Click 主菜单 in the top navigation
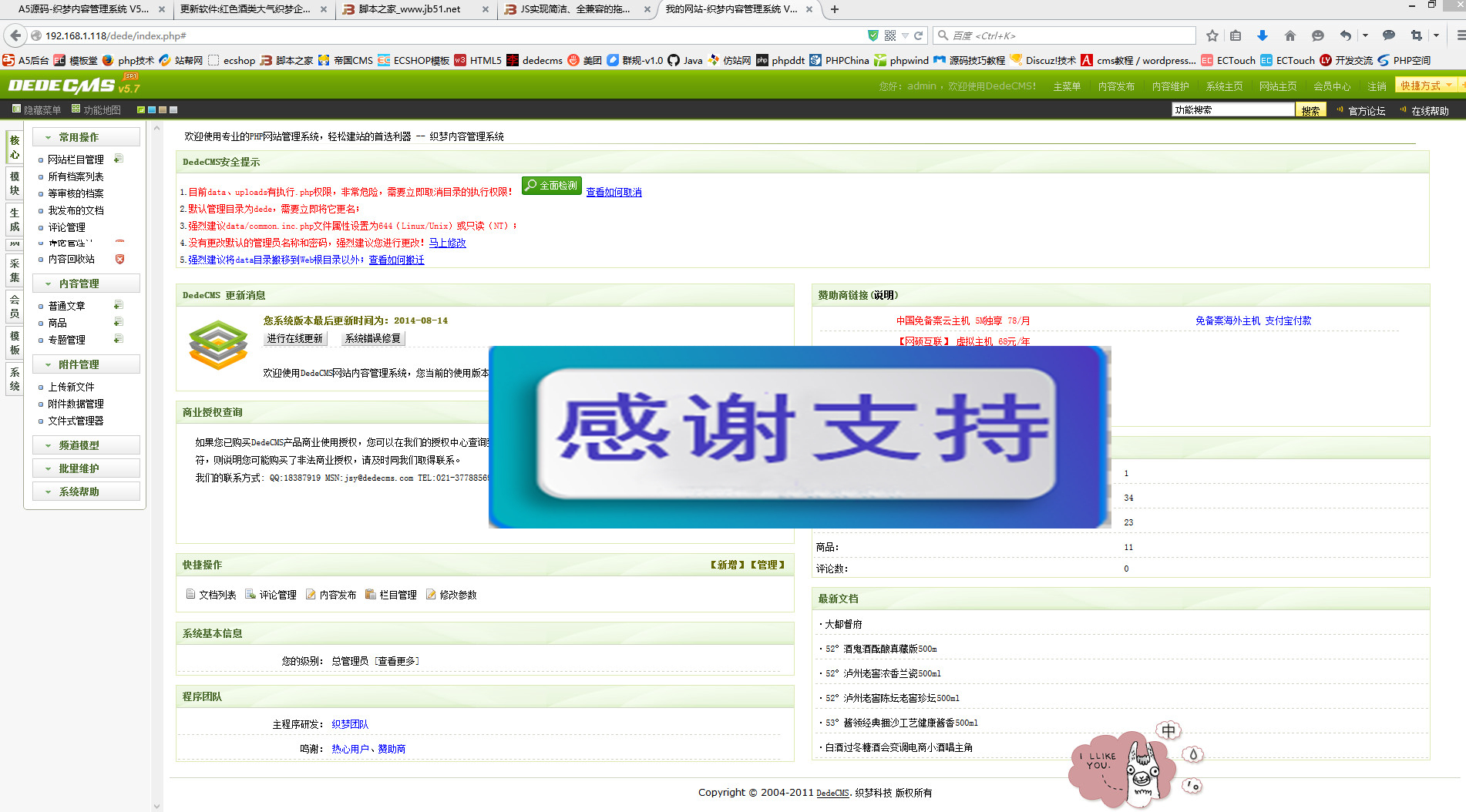The image size is (1466, 812). pyautogui.click(x=1067, y=86)
